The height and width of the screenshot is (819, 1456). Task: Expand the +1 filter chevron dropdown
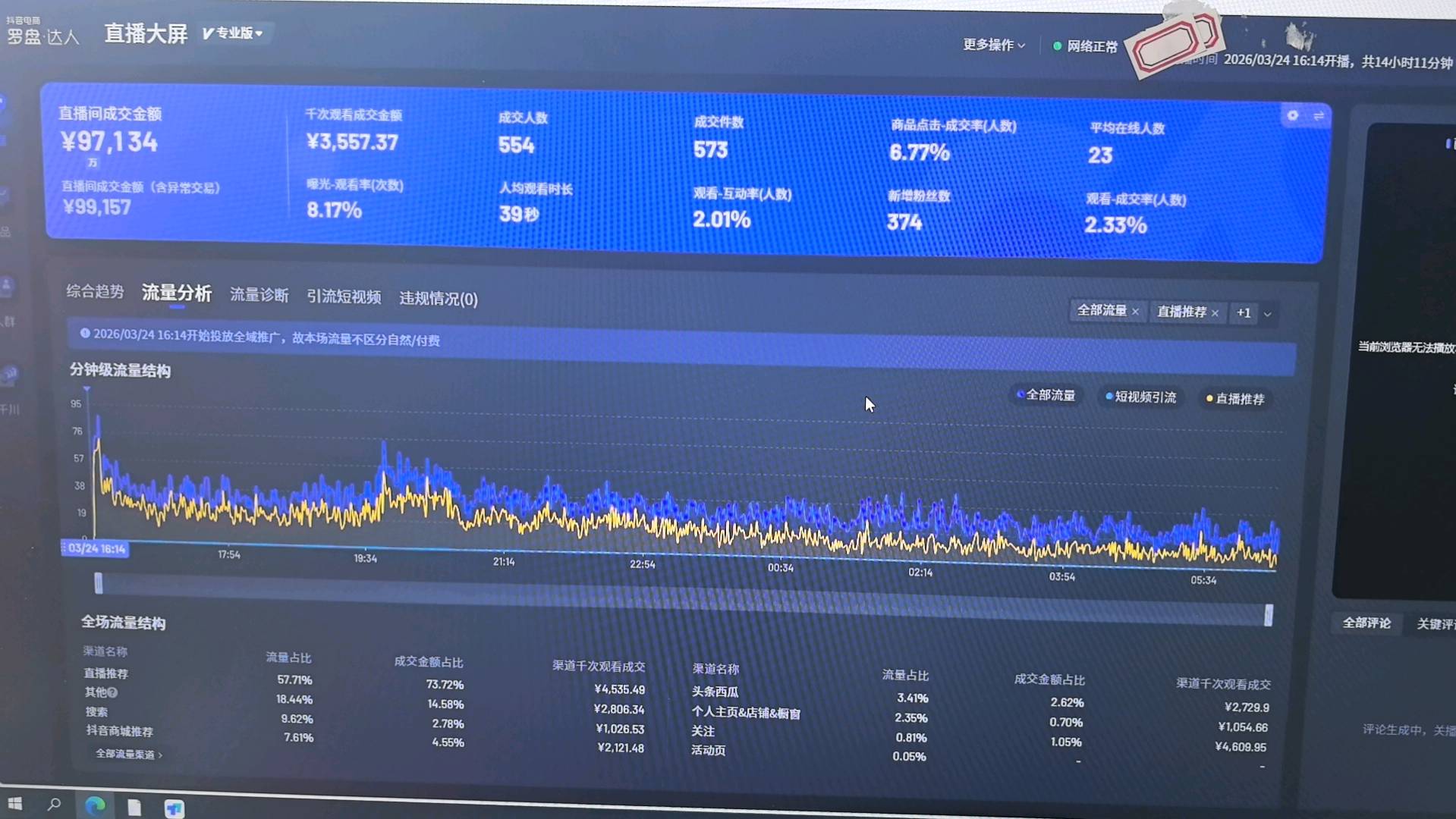pyautogui.click(x=1267, y=313)
